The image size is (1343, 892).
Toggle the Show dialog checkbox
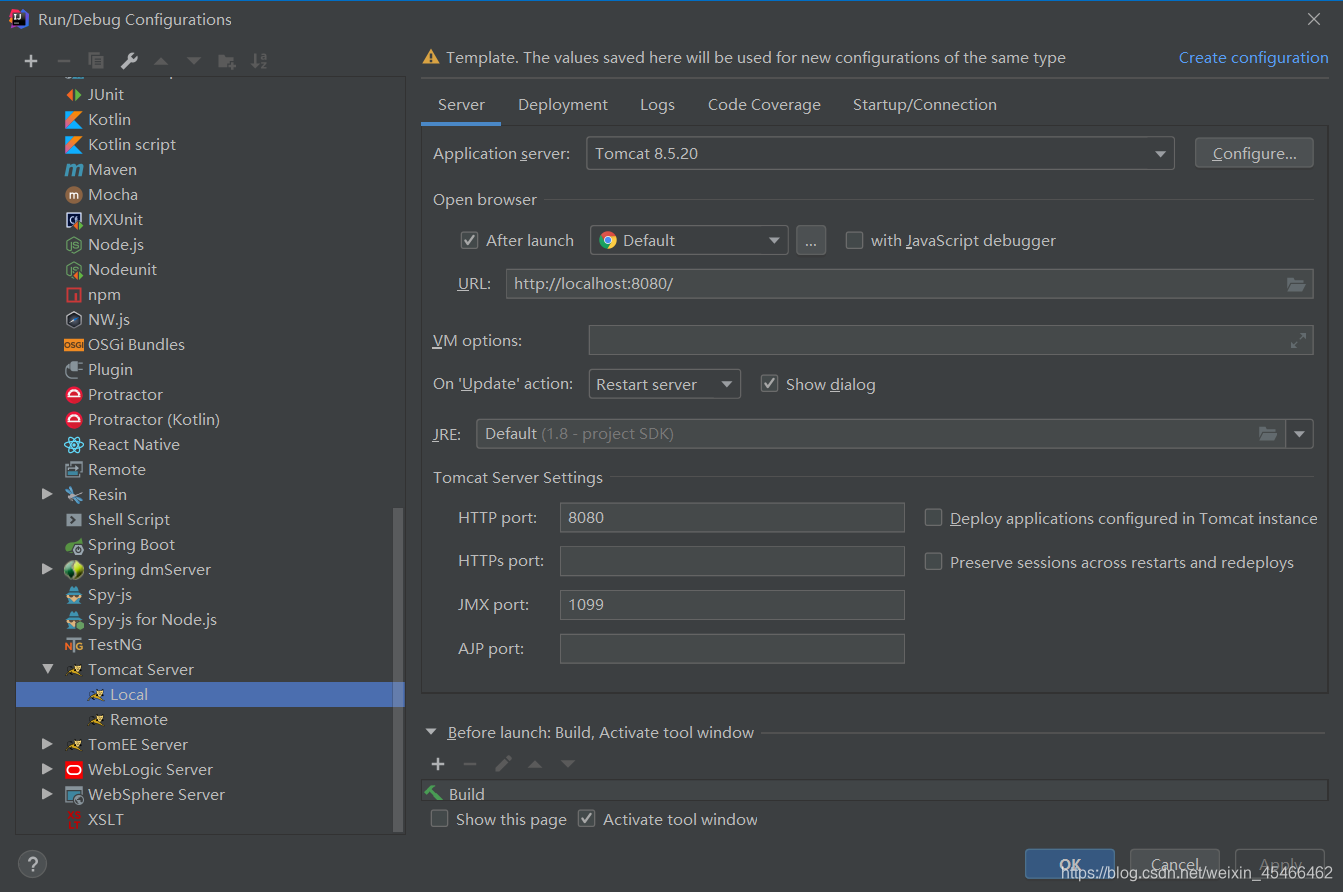click(769, 384)
